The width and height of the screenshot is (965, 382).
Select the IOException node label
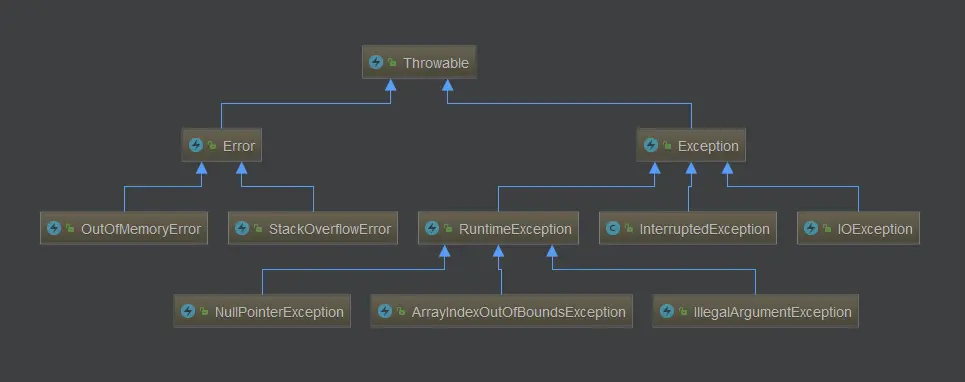click(875, 229)
